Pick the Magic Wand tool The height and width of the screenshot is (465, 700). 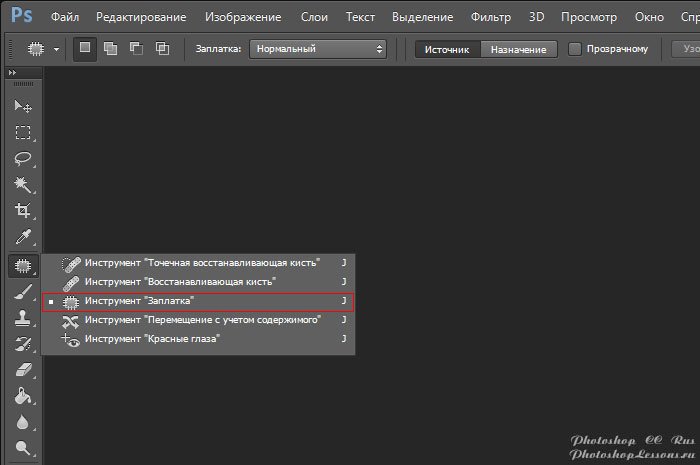tap(22, 185)
